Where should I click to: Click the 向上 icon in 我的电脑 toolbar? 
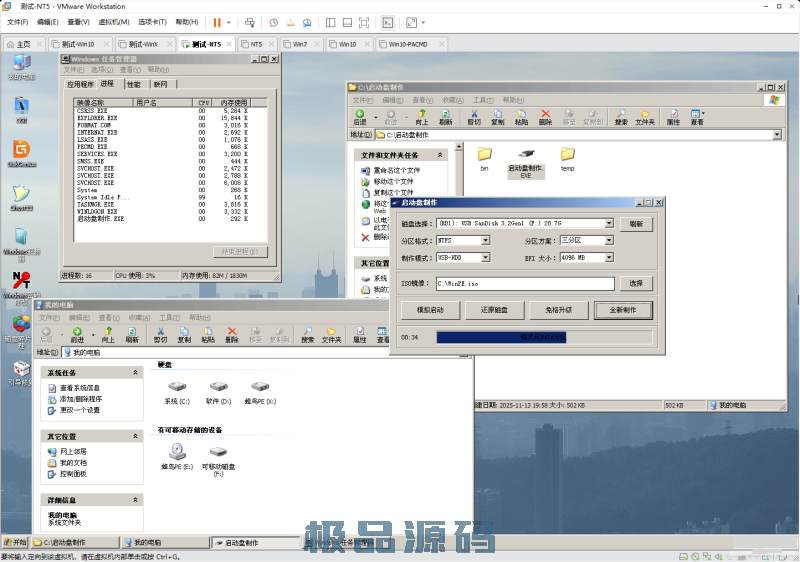tap(107, 335)
